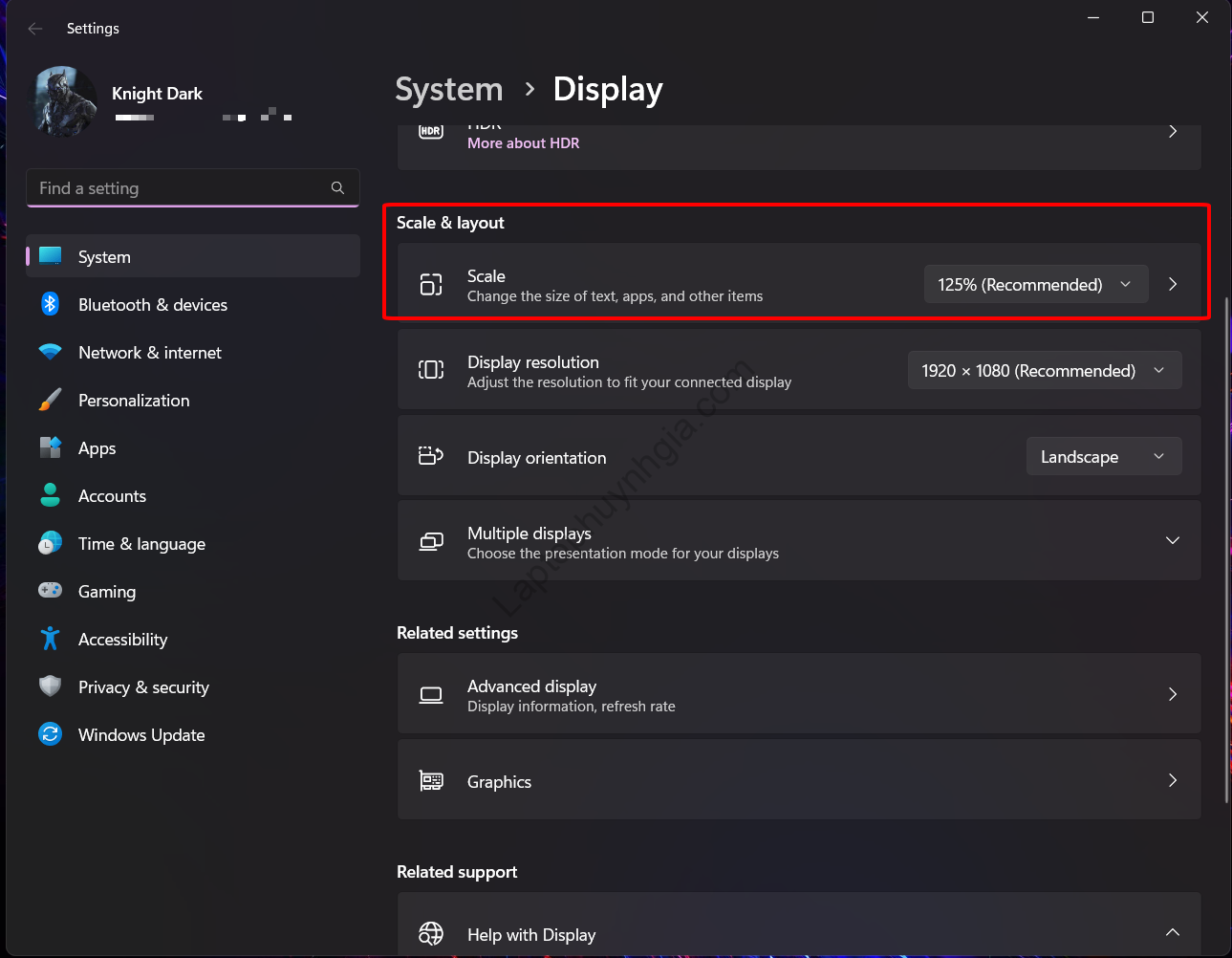Click the chevron right of the Scale dropdown
The width and height of the screenshot is (1232, 958).
coord(1173,284)
